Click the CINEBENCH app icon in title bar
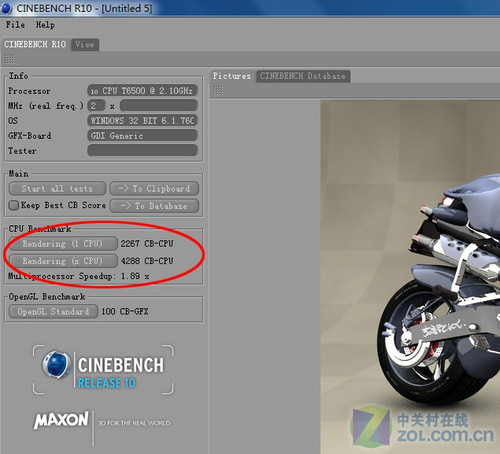This screenshot has height=454, width=500. pyautogui.click(x=7, y=8)
